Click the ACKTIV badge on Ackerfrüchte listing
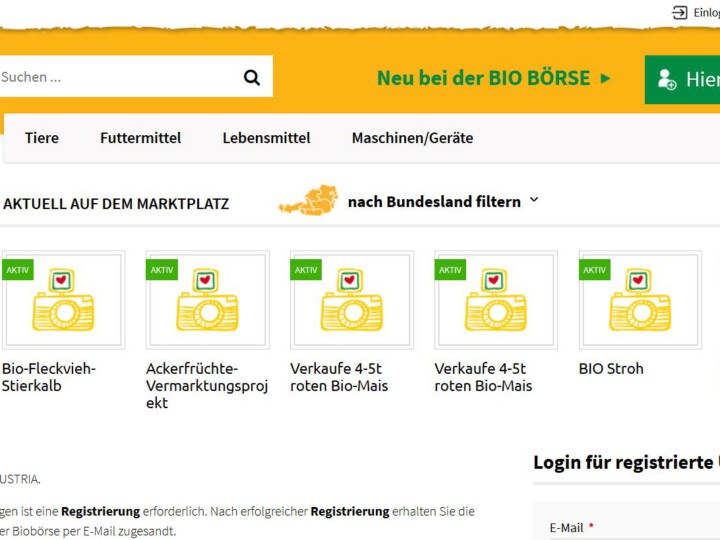This screenshot has width=720, height=540. 162,270
